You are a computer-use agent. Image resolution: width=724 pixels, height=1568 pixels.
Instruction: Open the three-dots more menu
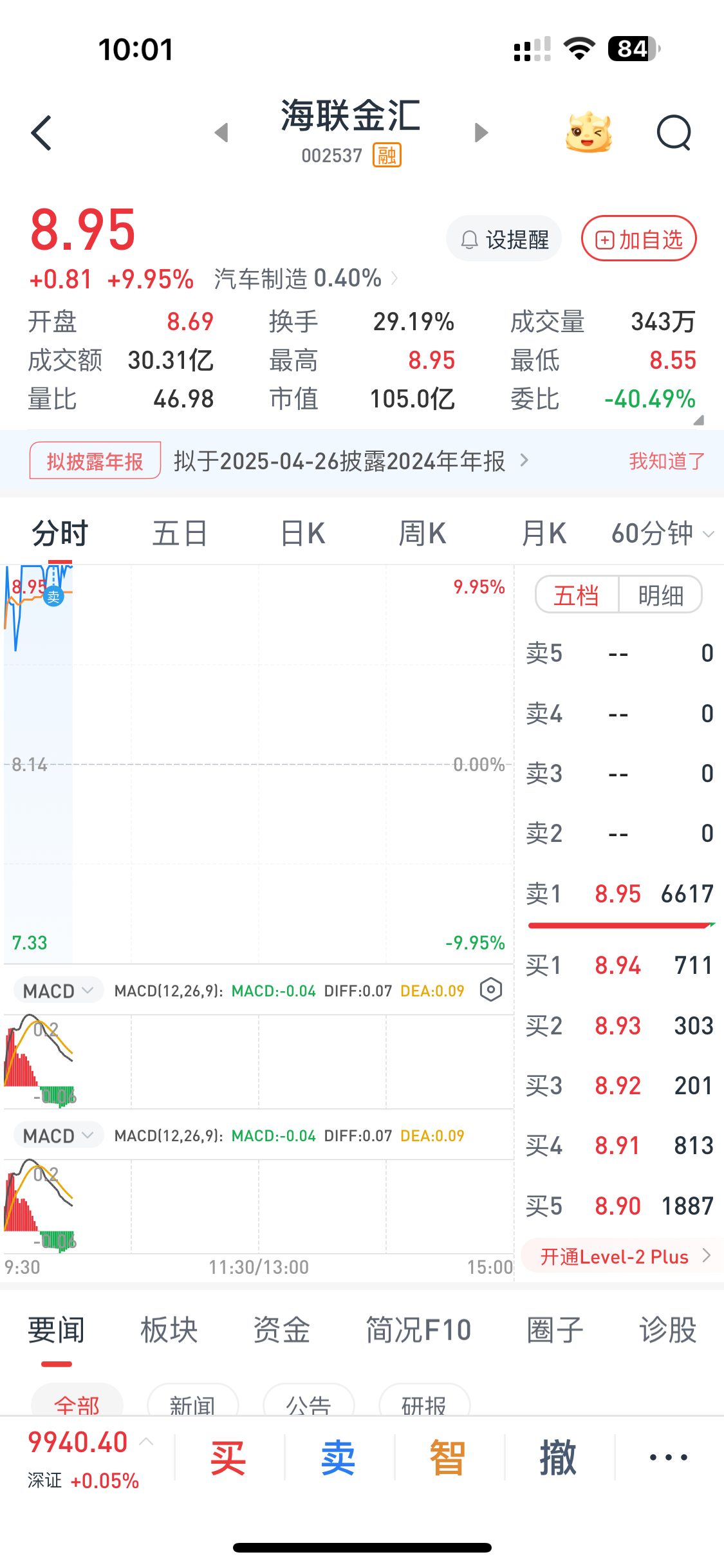coord(669,1457)
